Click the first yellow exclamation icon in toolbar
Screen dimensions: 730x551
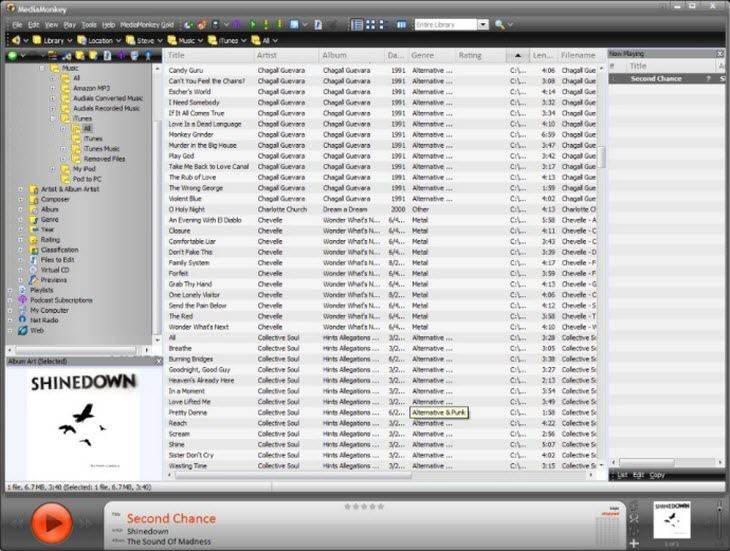[x=266, y=25]
